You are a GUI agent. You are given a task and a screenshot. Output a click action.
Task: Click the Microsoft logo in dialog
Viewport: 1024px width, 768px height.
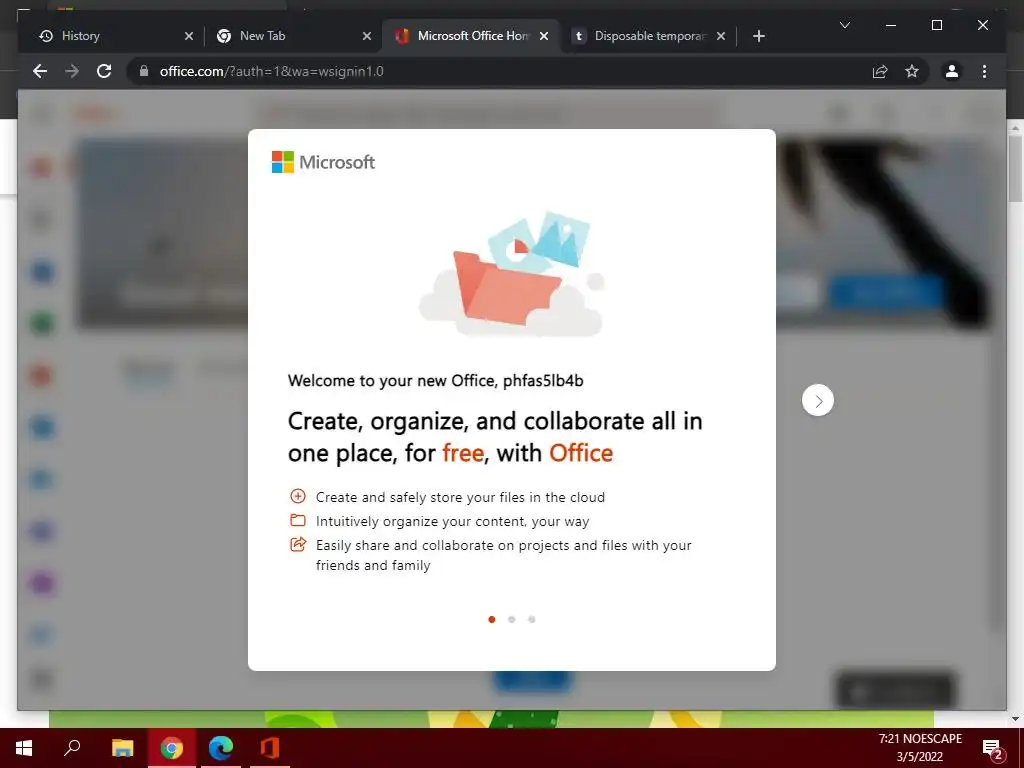coord(323,162)
